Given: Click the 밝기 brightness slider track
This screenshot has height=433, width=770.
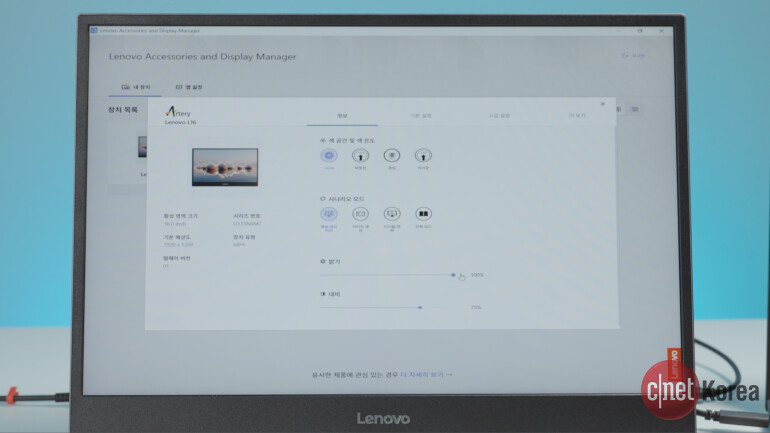Looking at the screenshot, I should 387,275.
